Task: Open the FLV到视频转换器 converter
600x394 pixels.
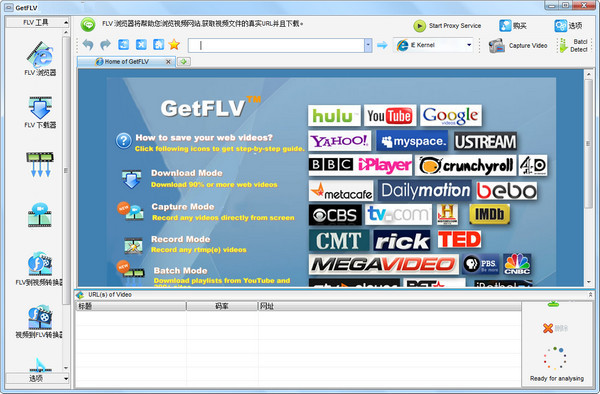Action: click(x=40, y=269)
